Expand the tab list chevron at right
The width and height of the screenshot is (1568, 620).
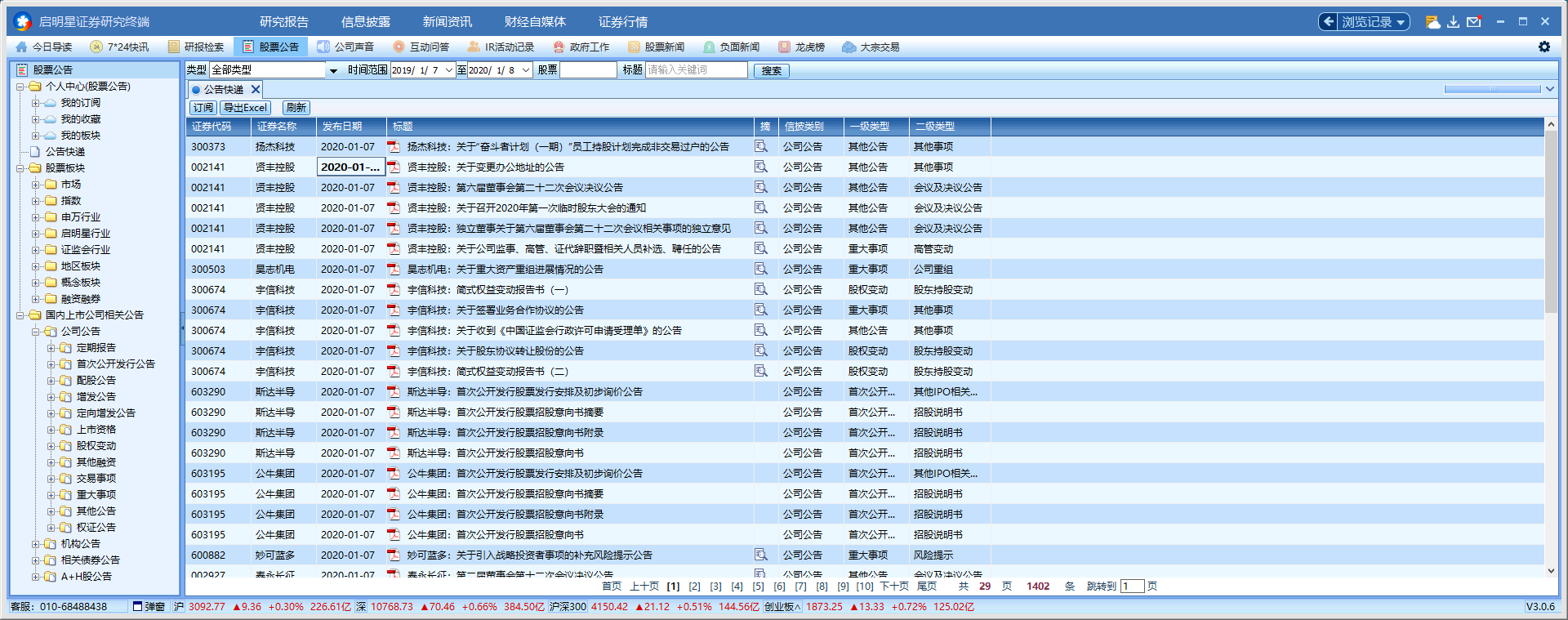point(1550,89)
